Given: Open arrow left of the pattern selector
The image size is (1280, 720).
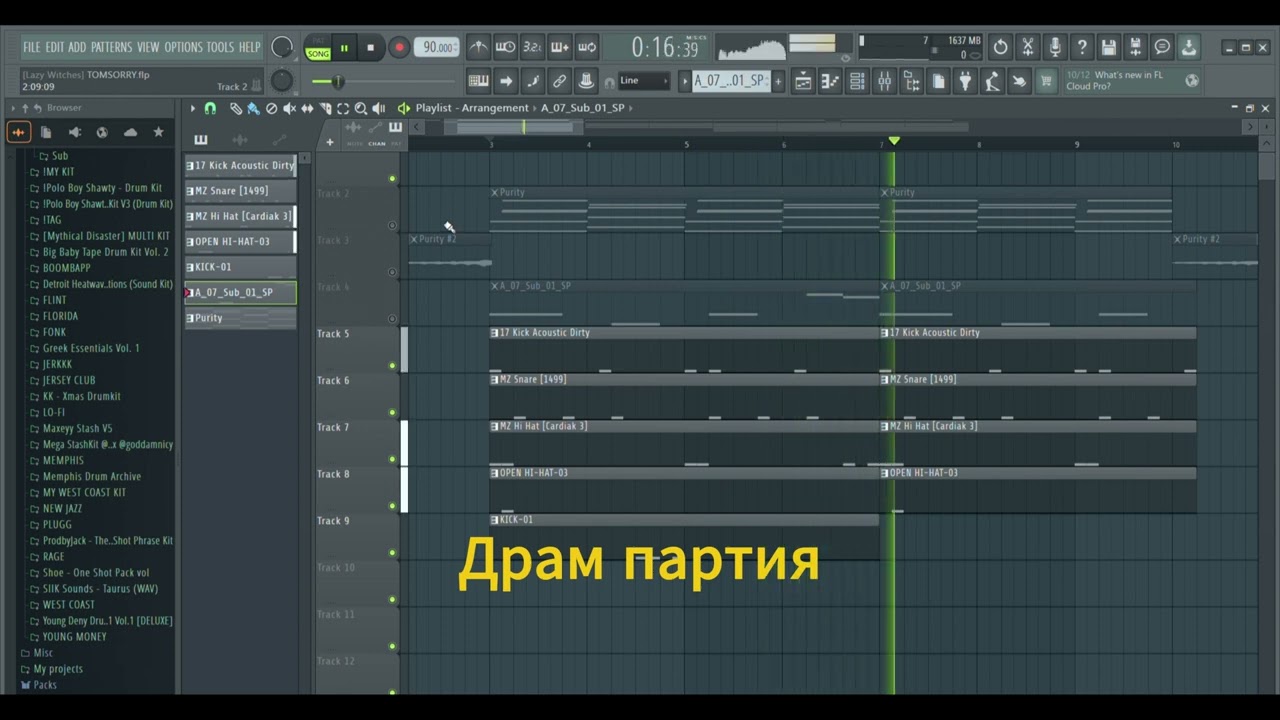Looking at the screenshot, I should click(685, 81).
